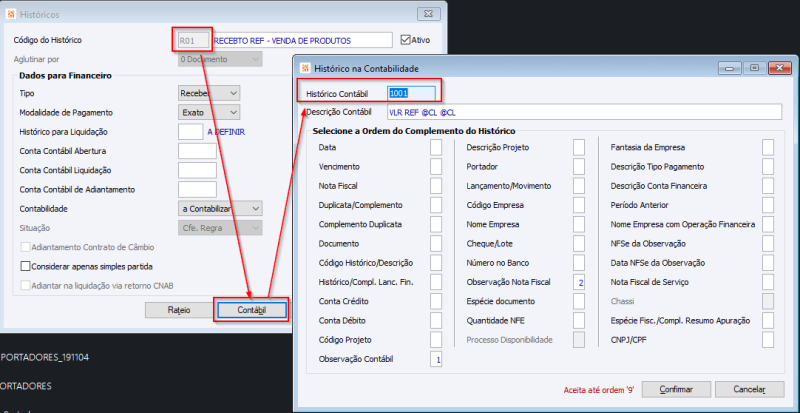Click Espécie Fisc./Compl. Resumo Apuração box
The height and width of the screenshot is (413, 800).
pos(768,321)
